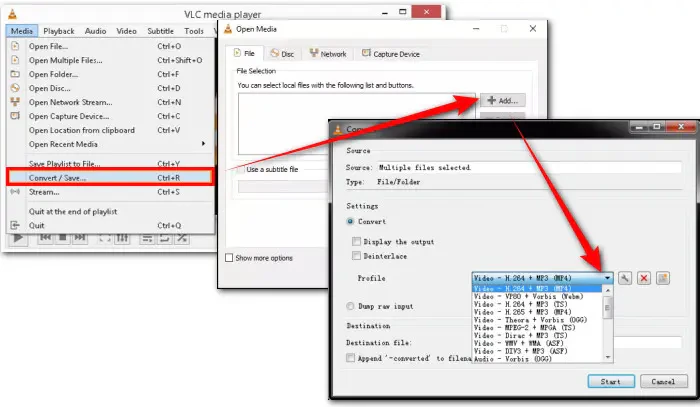
Task: Select the Dump raw input radio button
Action: click(350, 306)
